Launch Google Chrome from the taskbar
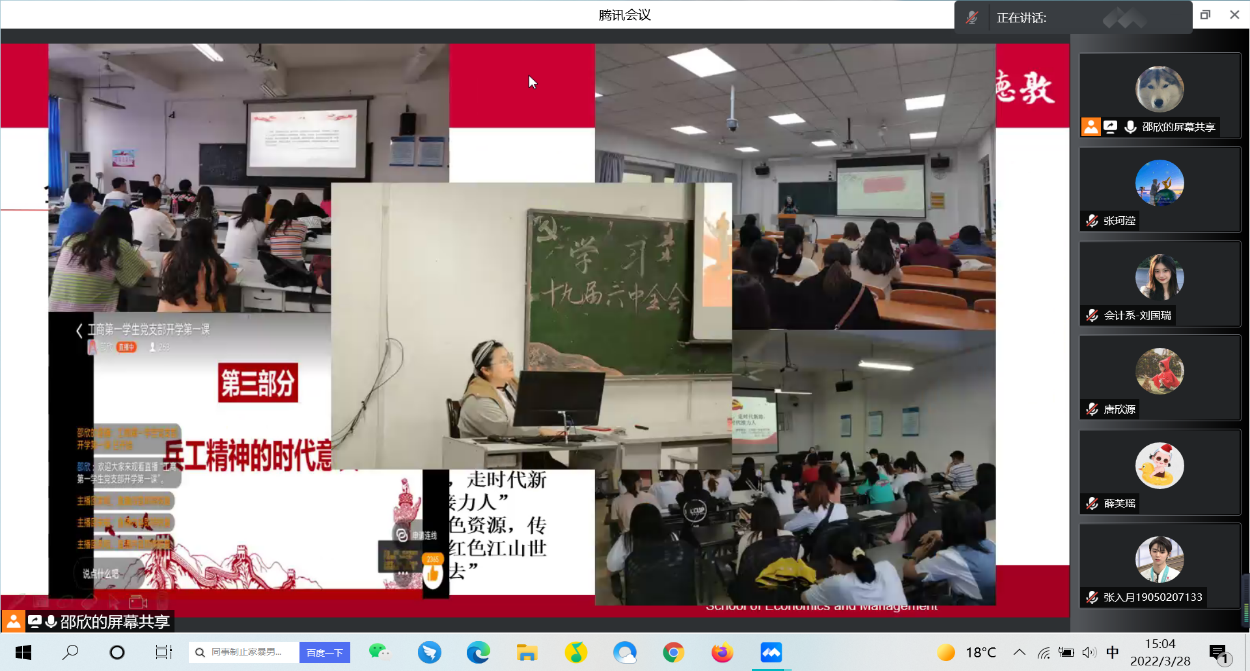Image resolution: width=1250 pixels, height=671 pixels. click(673, 653)
